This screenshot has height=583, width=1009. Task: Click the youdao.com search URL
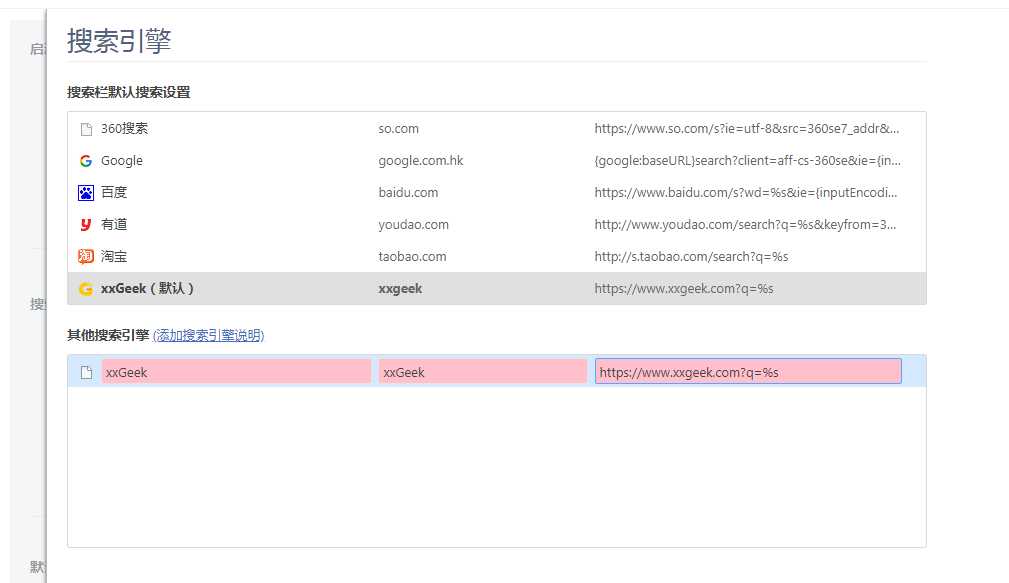(x=745, y=225)
